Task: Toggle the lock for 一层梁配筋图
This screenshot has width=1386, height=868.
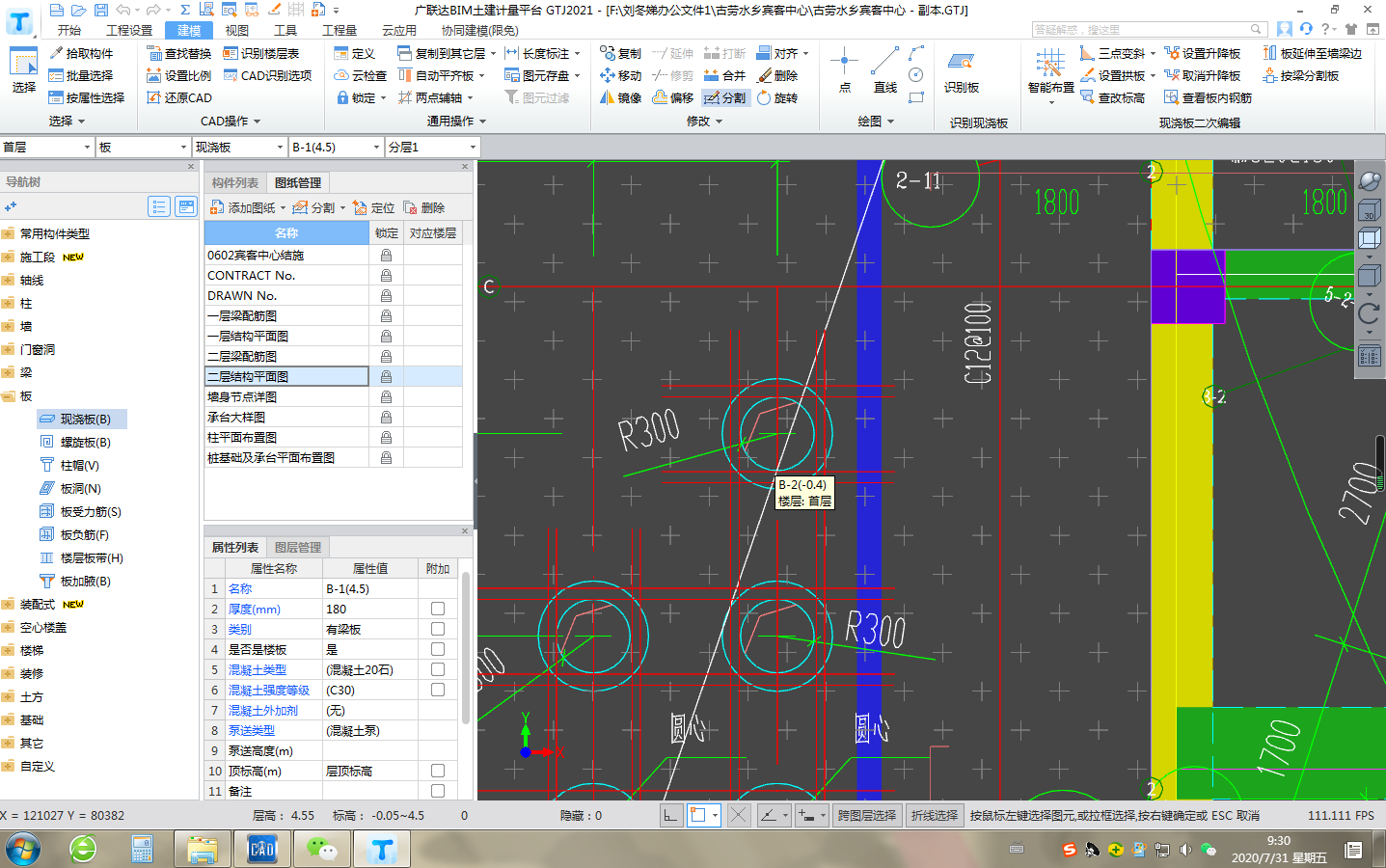Action: pos(386,315)
